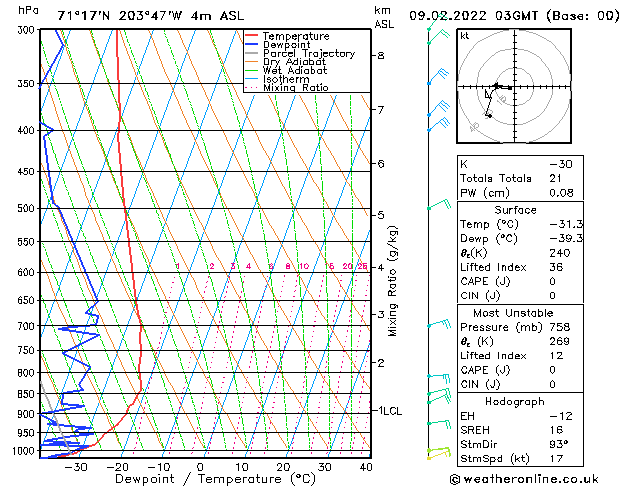
Task: Click the Most Unstable Lifted Index value 12
Action: 556,356
